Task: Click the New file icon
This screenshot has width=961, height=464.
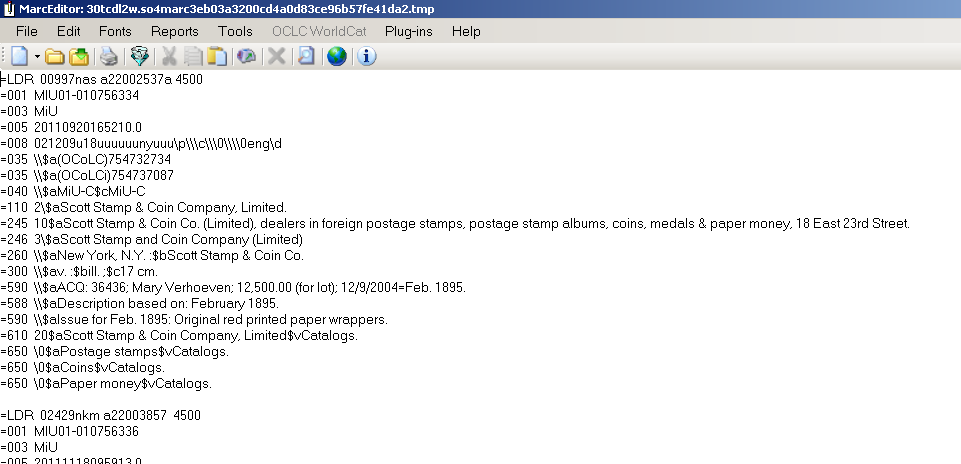Action: [20, 56]
